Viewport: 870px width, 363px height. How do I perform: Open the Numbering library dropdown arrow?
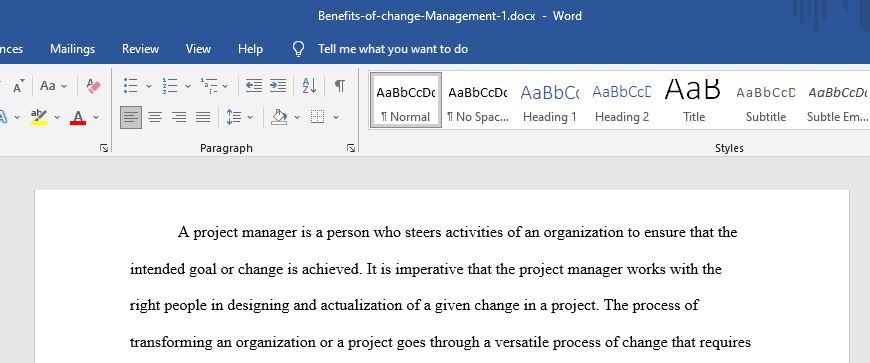188,86
